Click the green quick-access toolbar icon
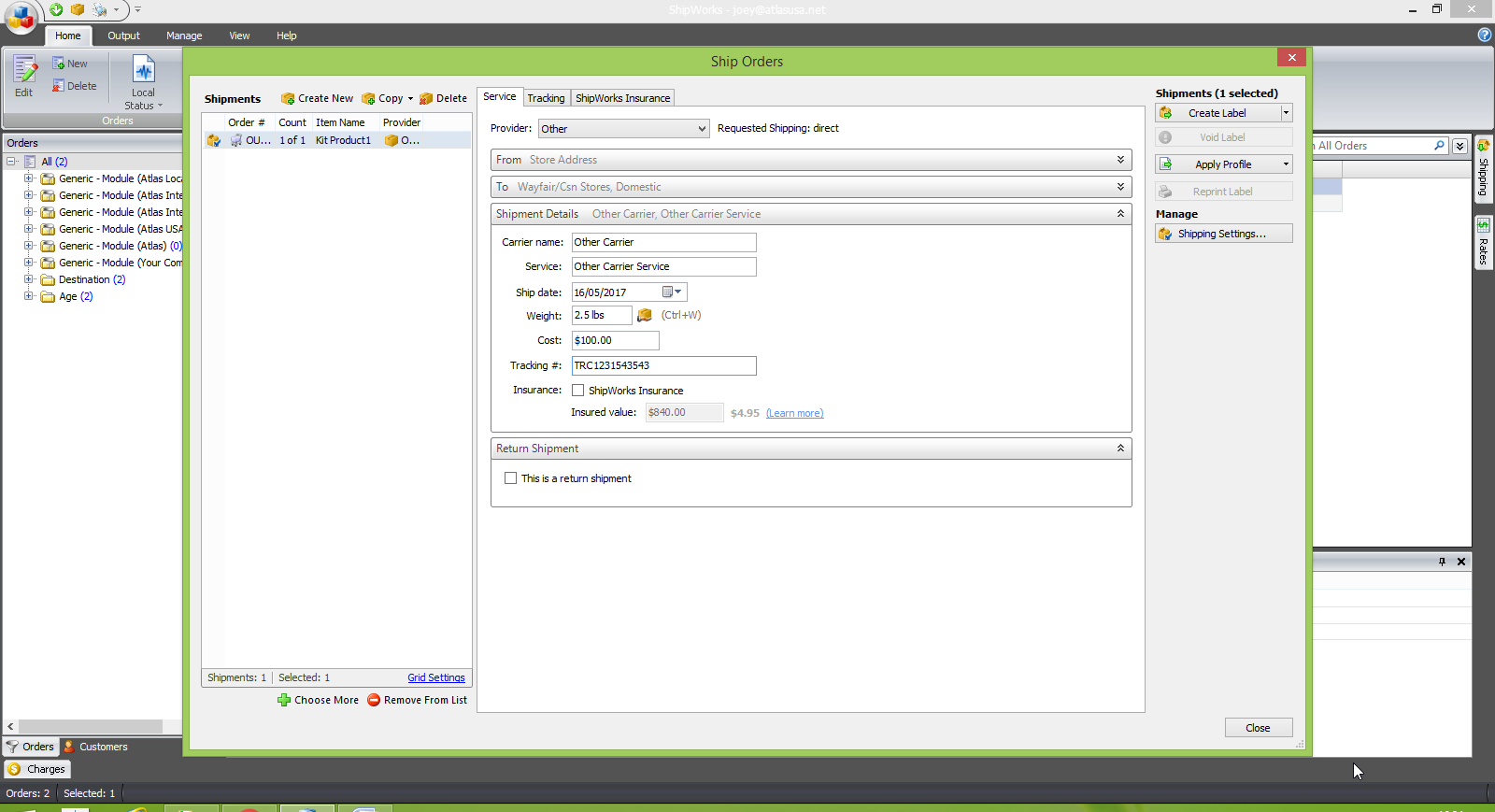This screenshot has width=1495, height=812. pos(56,9)
